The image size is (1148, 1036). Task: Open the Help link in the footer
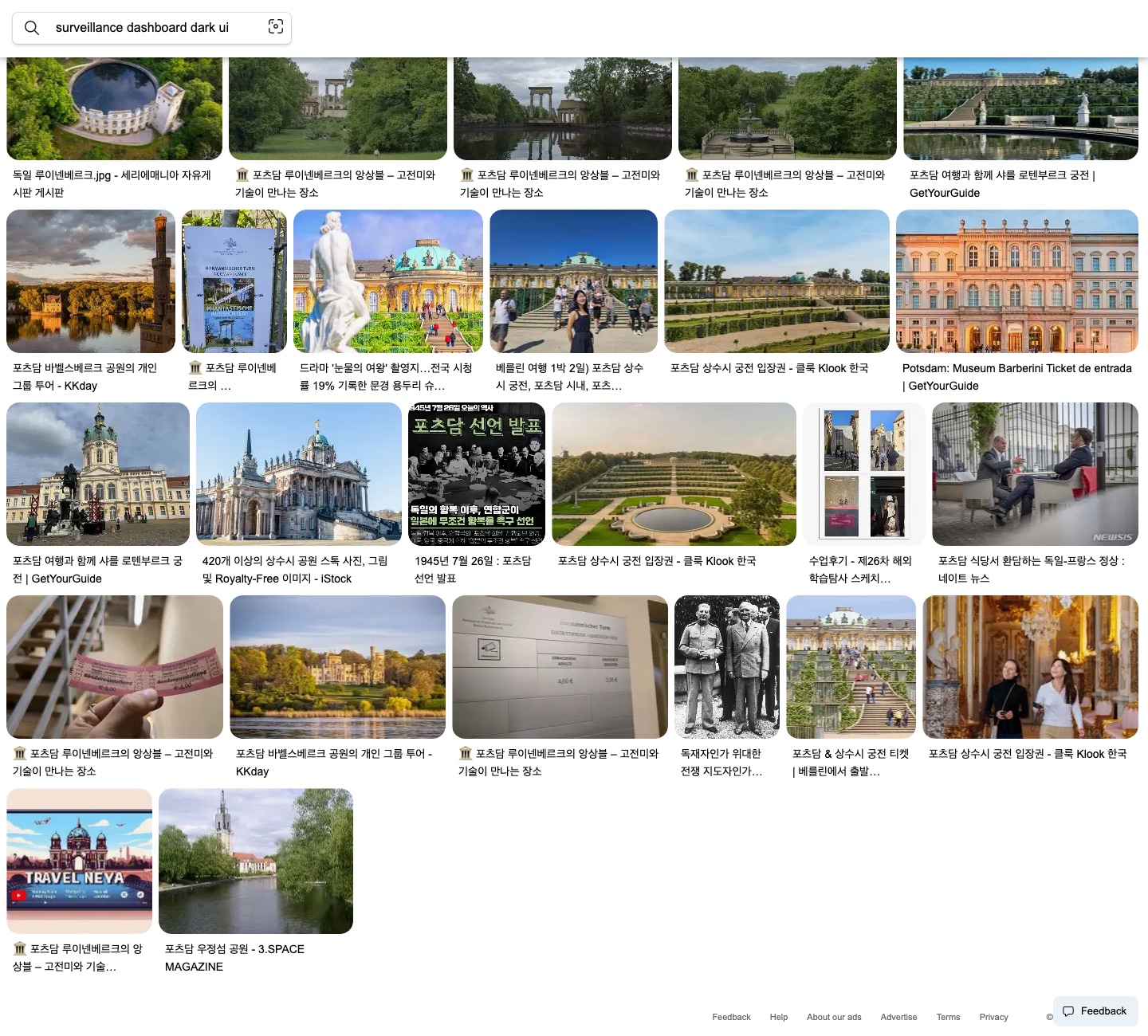click(x=779, y=1017)
